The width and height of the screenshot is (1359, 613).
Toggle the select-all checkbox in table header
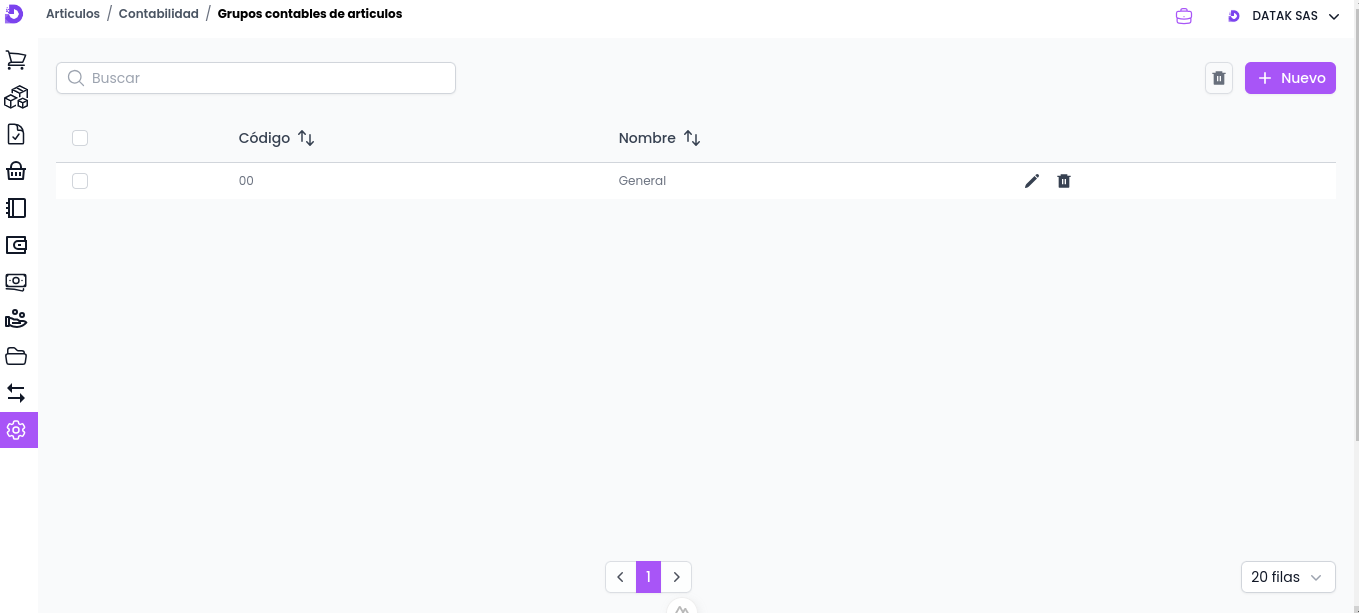[80, 138]
